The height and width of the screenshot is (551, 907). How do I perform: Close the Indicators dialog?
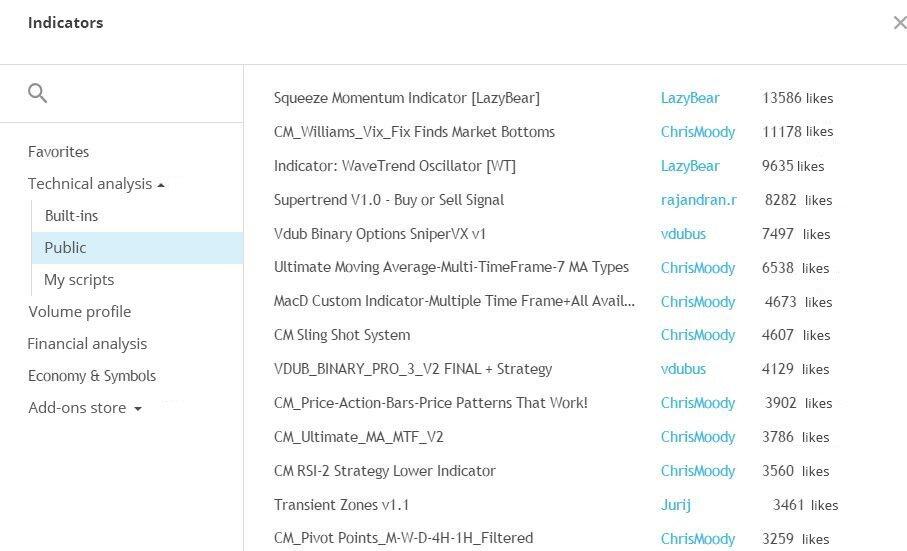(899, 23)
